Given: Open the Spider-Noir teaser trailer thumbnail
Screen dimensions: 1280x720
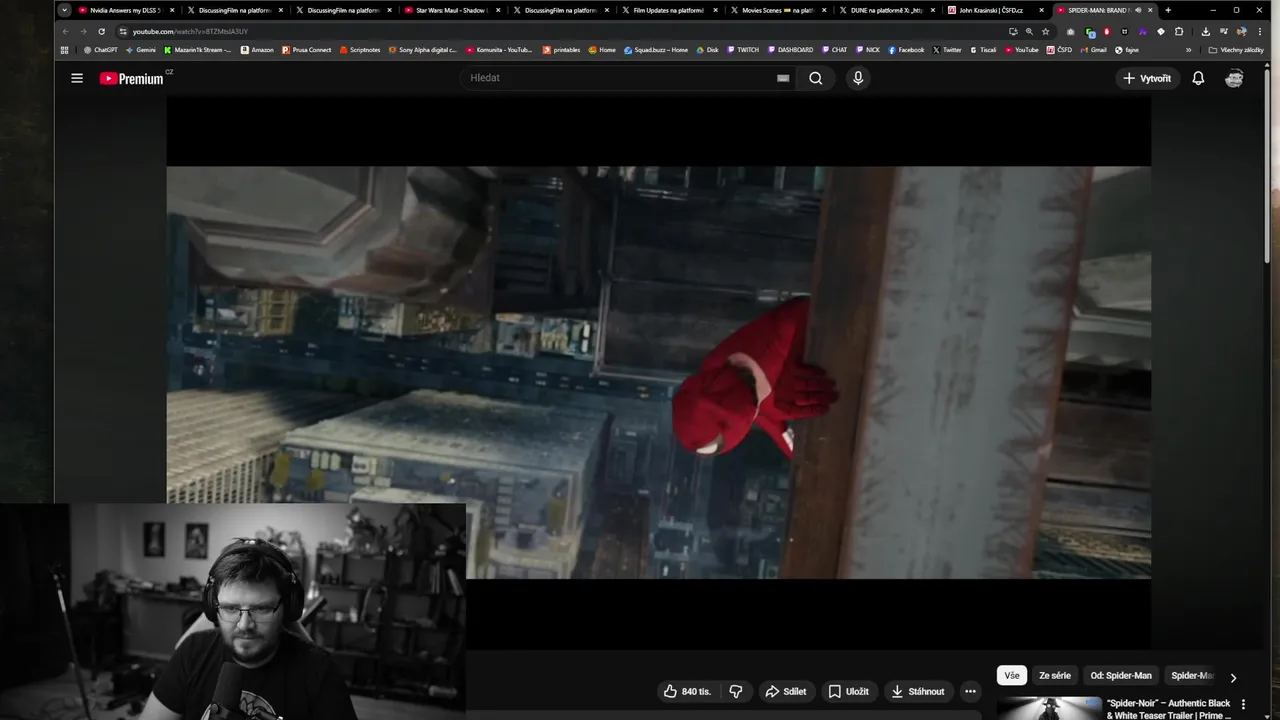Looking at the screenshot, I should point(1049,708).
